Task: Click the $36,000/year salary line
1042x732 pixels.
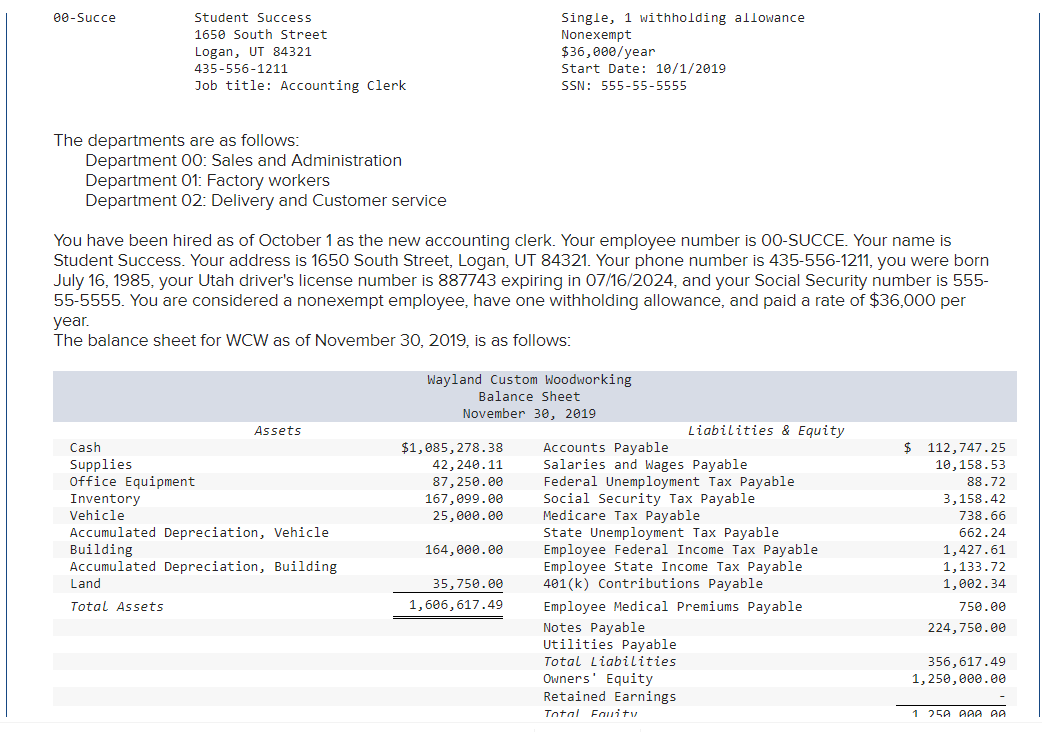Action: point(608,52)
